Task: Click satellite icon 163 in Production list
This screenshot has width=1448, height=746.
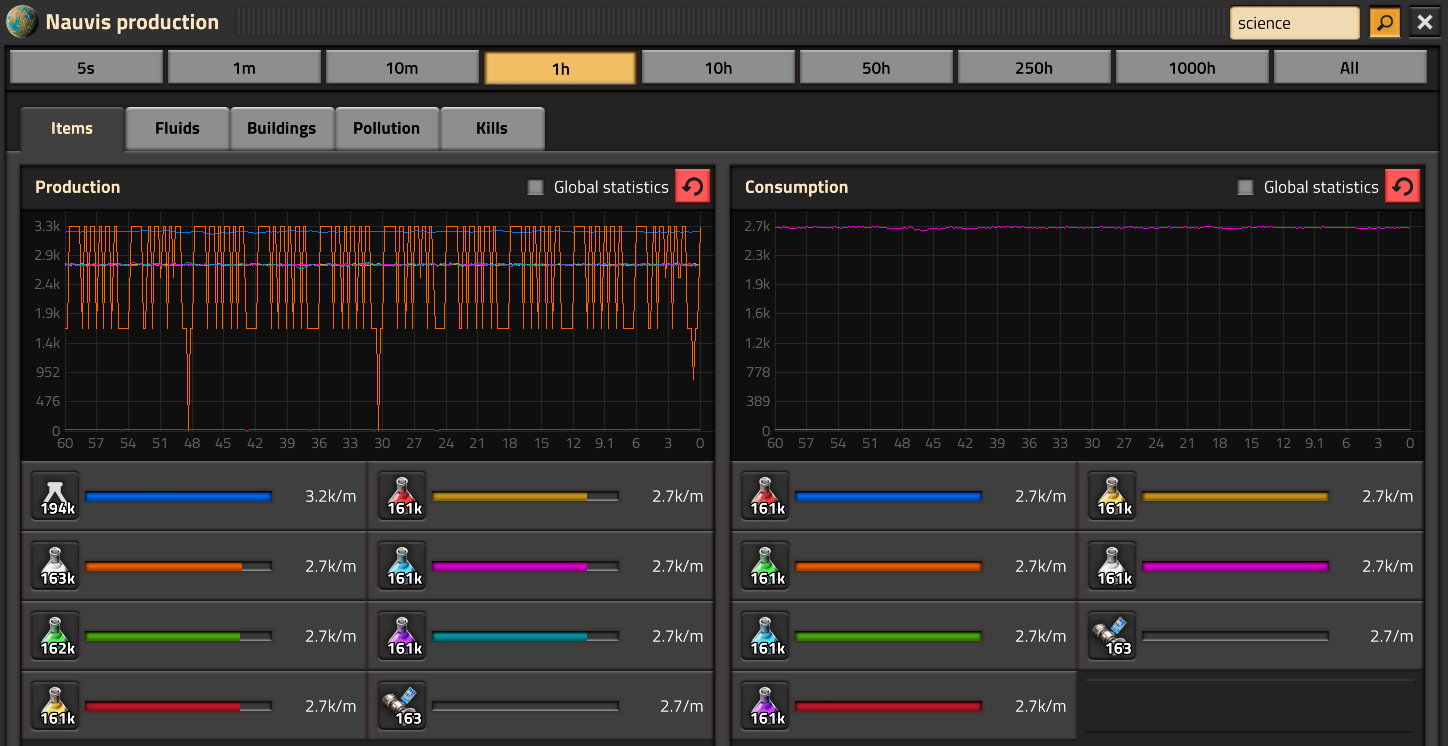Action: 402,706
